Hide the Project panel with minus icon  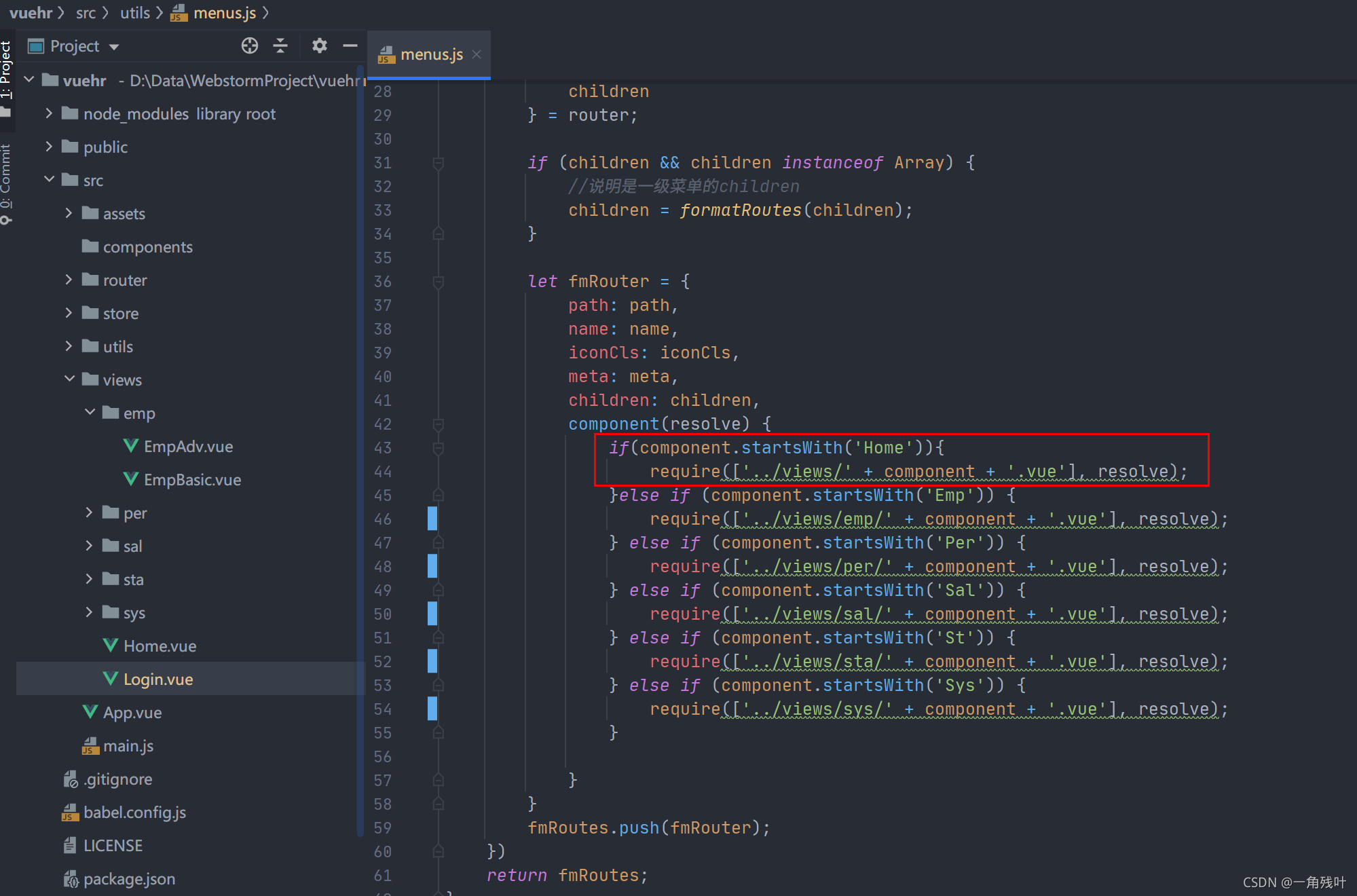point(350,46)
